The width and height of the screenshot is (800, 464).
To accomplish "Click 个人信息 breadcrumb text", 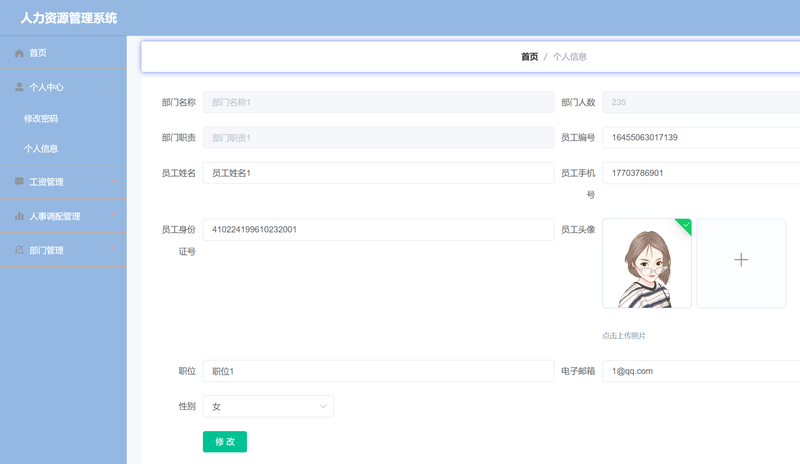I will click(570, 57).
